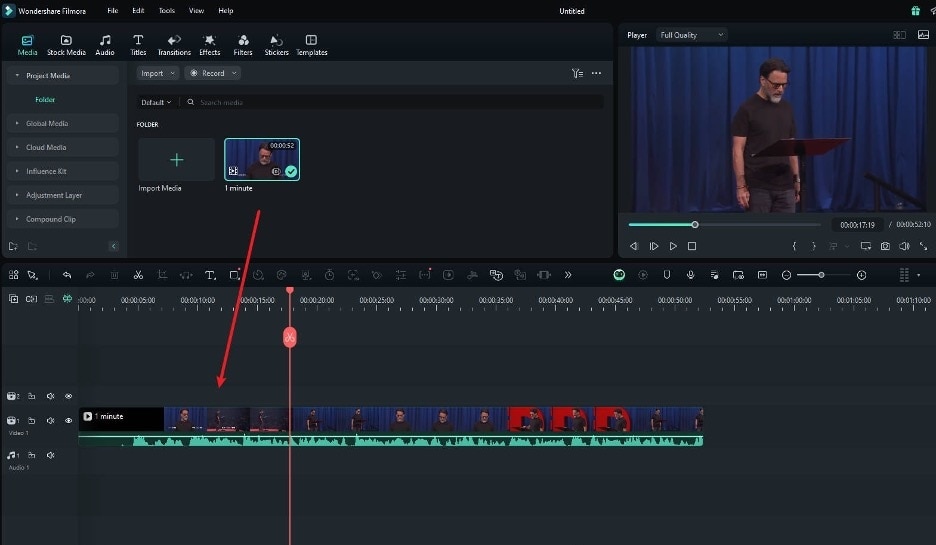Adjust the timeline zoom slider
This screenshot has width=936, height=545.
(x=824, y=275)
